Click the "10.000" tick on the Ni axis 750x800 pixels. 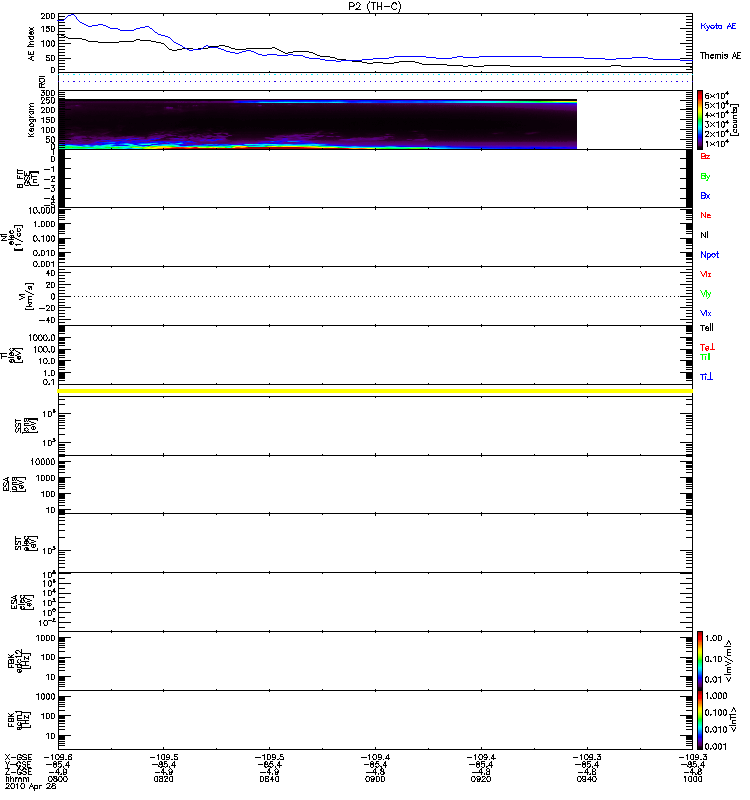pos(42,211)
